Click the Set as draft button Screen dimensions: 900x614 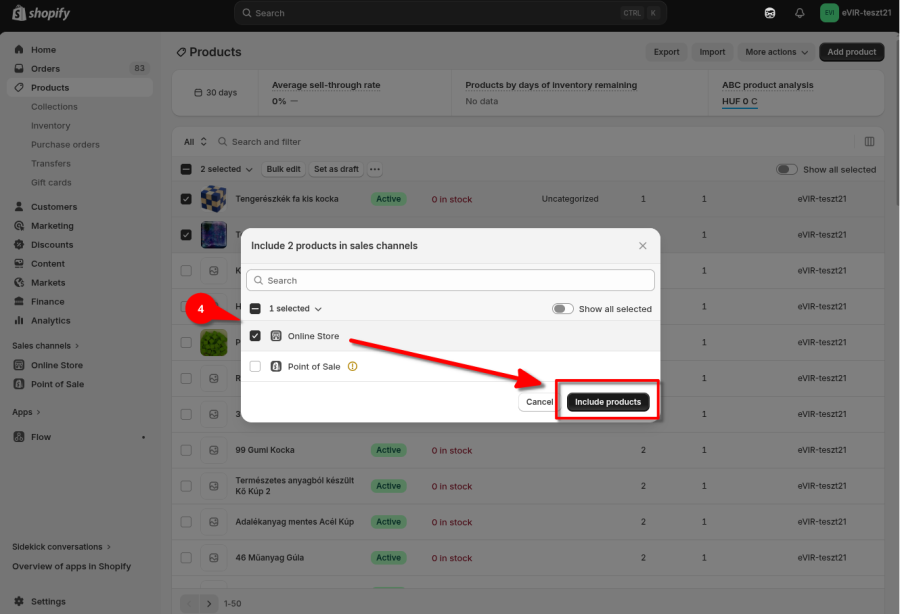(336, 169)
